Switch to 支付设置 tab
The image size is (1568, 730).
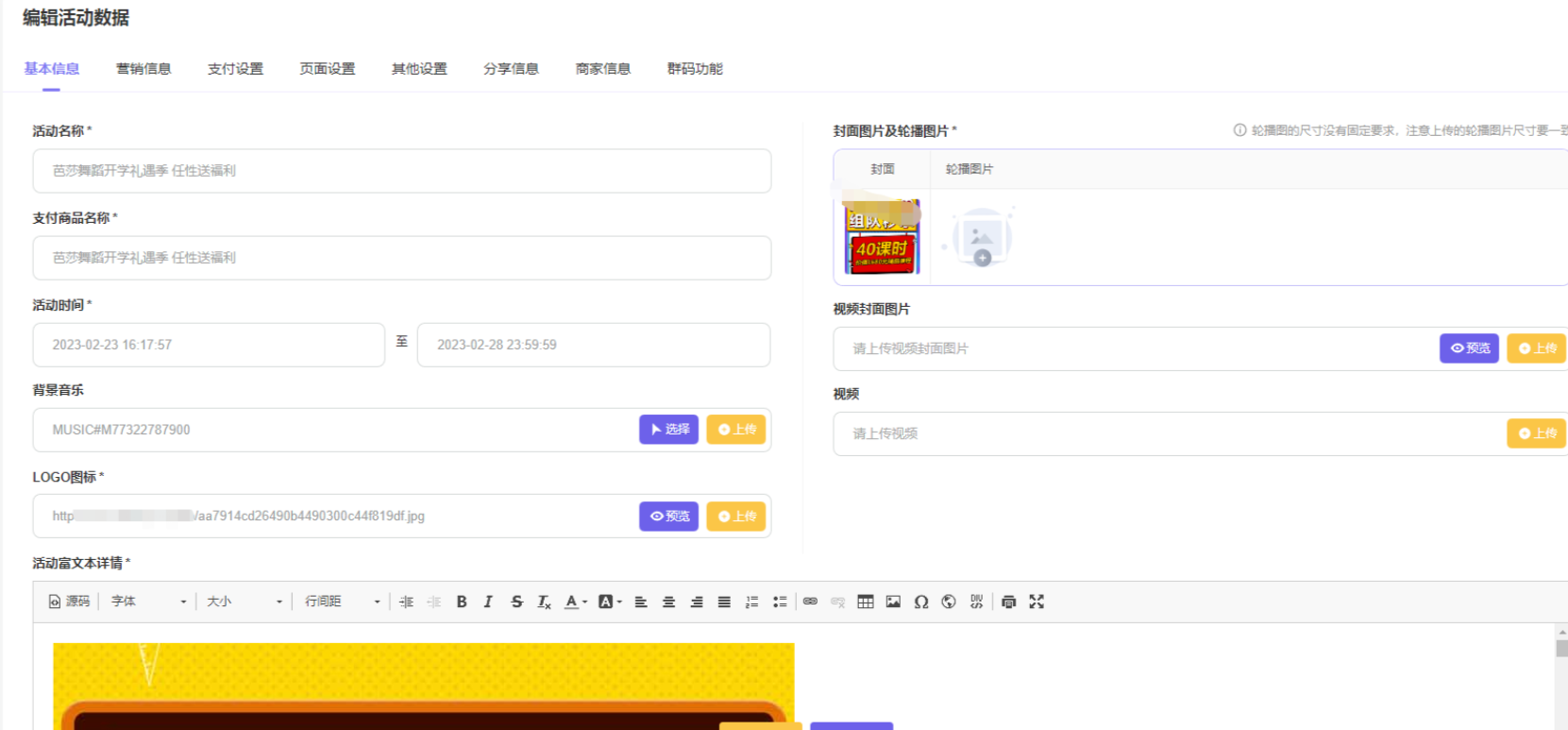click(x=235, y=69)
